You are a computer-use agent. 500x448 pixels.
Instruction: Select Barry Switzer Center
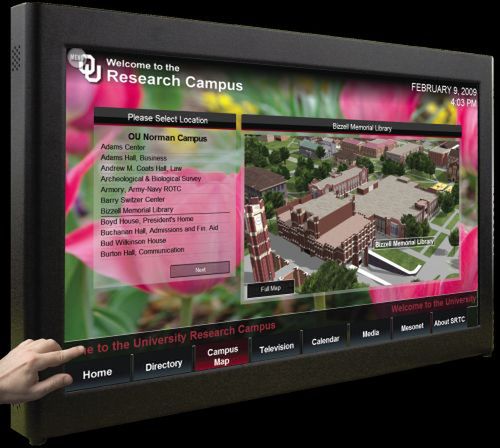(133, 200)
